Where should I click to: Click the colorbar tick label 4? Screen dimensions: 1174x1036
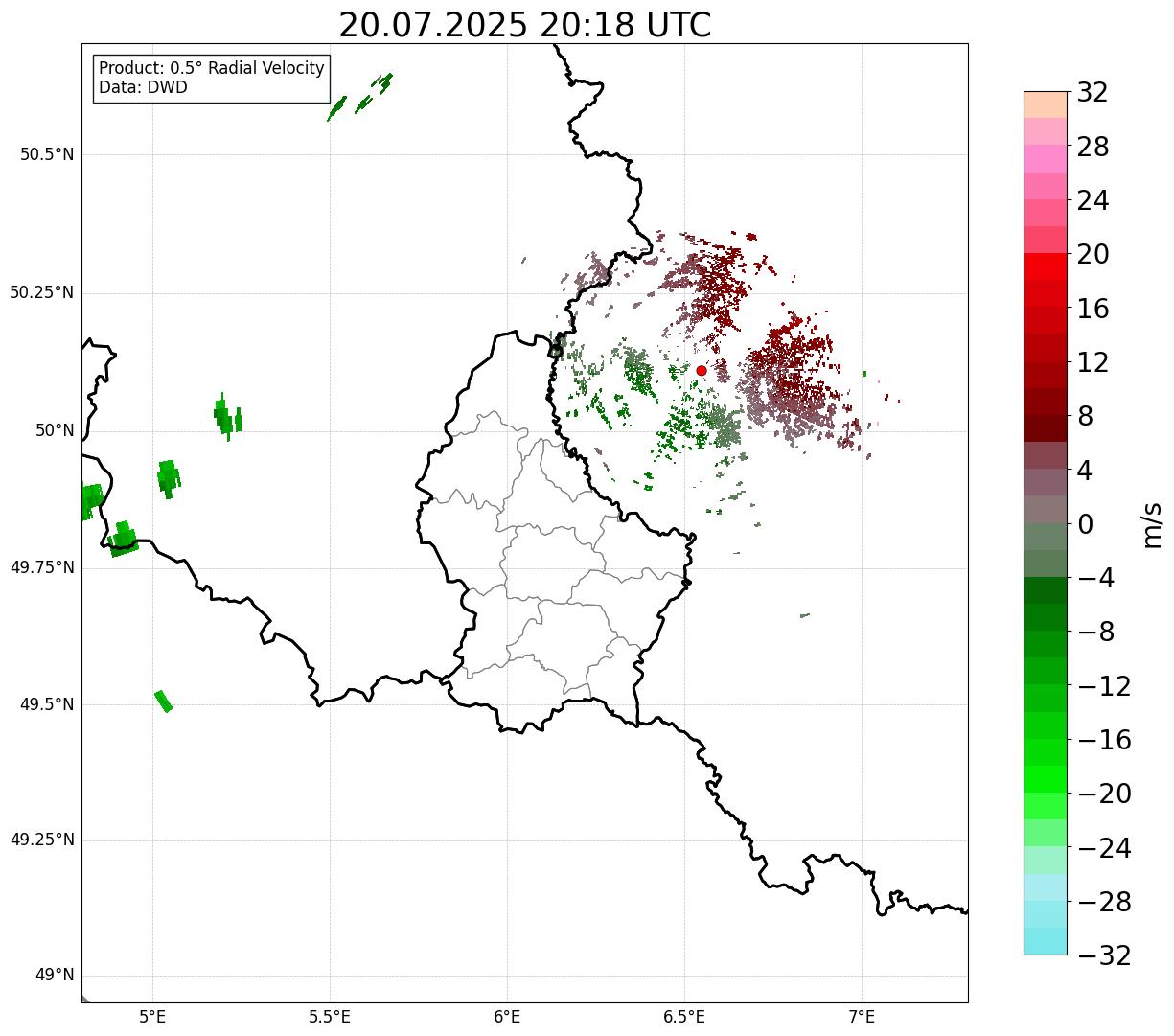click(x=1085, y=471)
